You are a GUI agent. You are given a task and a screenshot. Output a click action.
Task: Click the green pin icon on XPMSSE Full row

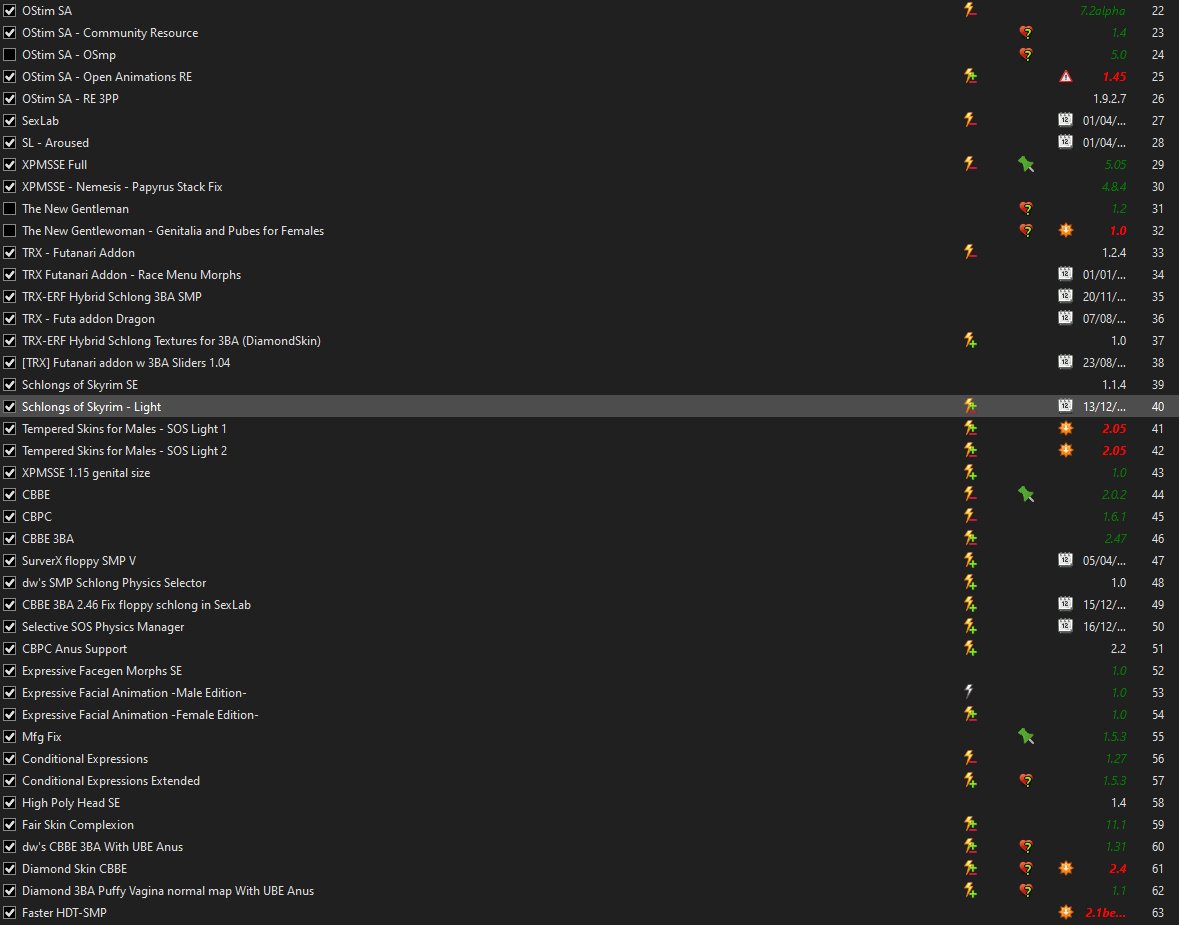[1026, 164]
